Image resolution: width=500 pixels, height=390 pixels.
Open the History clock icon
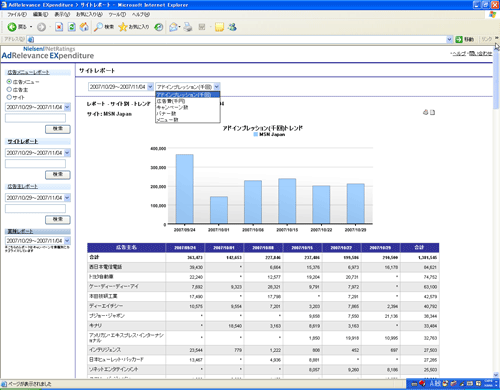pos(159,27)
